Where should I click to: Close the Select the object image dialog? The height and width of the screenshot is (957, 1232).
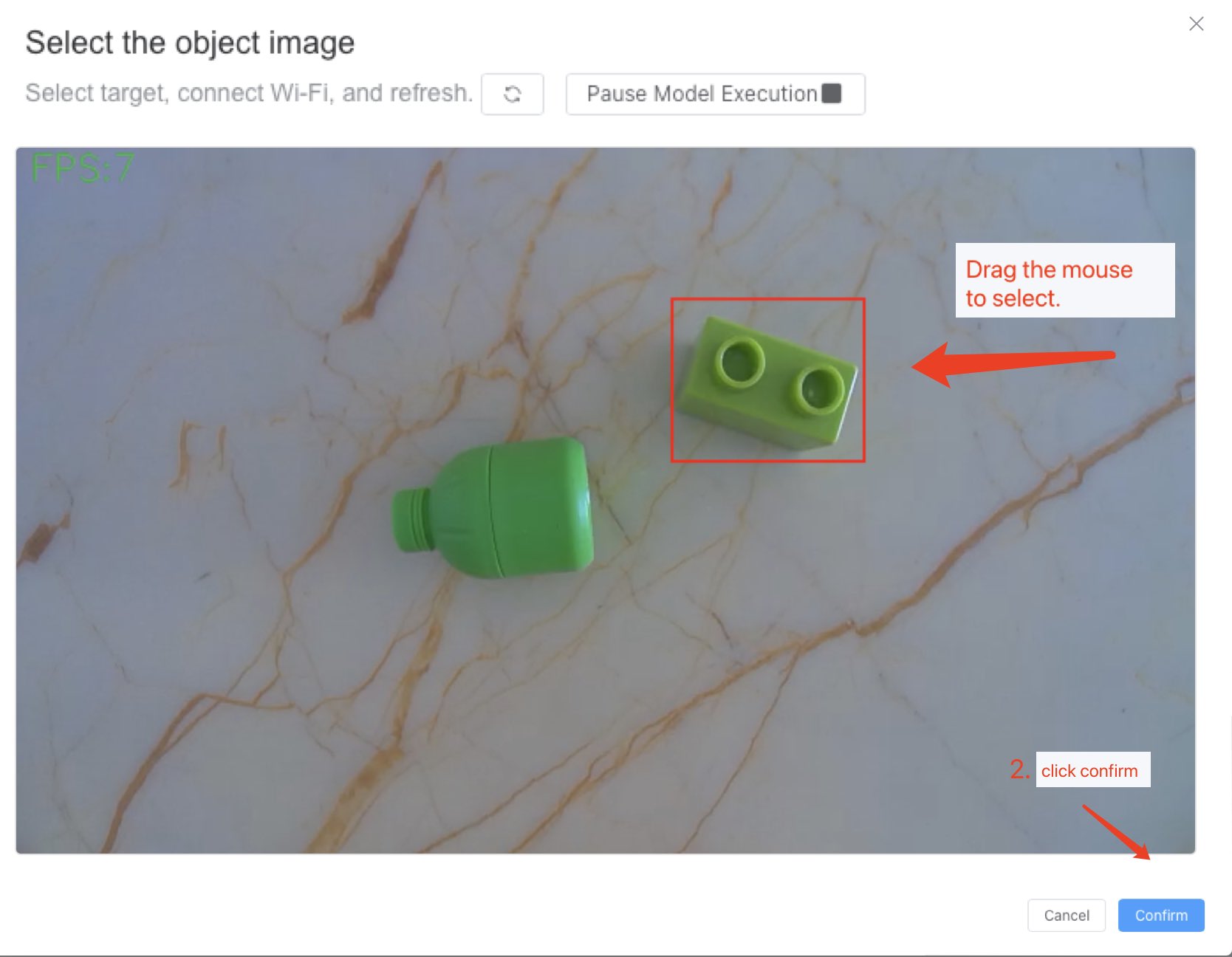click(1196, 24)
